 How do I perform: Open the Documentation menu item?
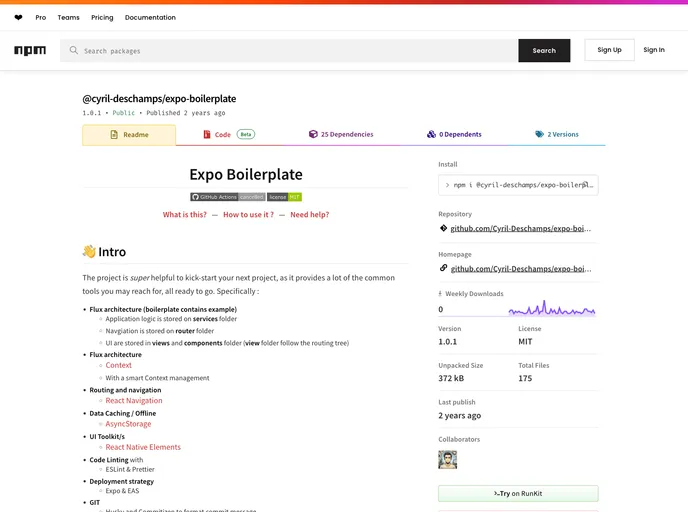(x=150, y=18)
